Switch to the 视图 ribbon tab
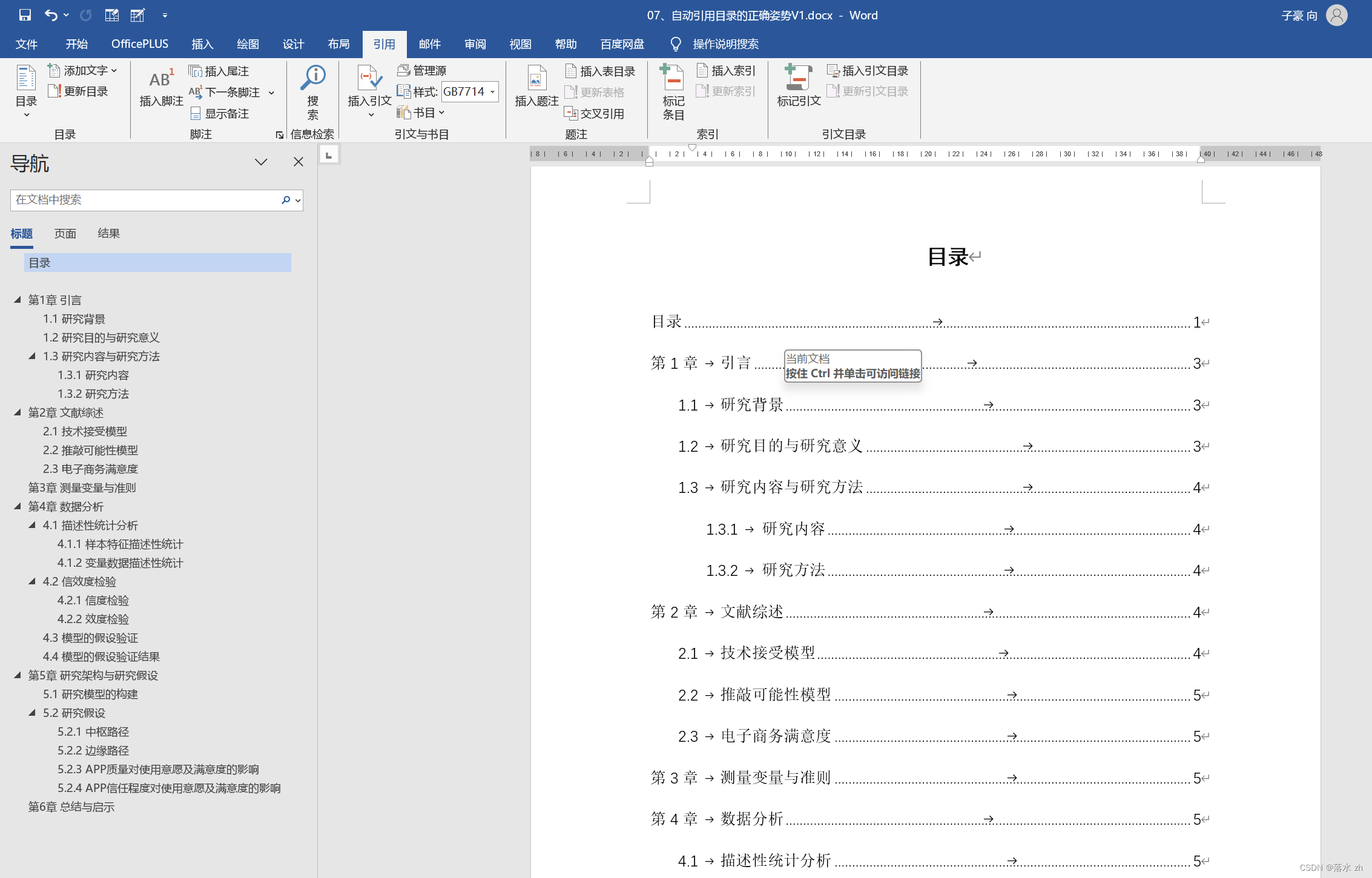Screen dimensions: 1372x878 pos(520,44)
